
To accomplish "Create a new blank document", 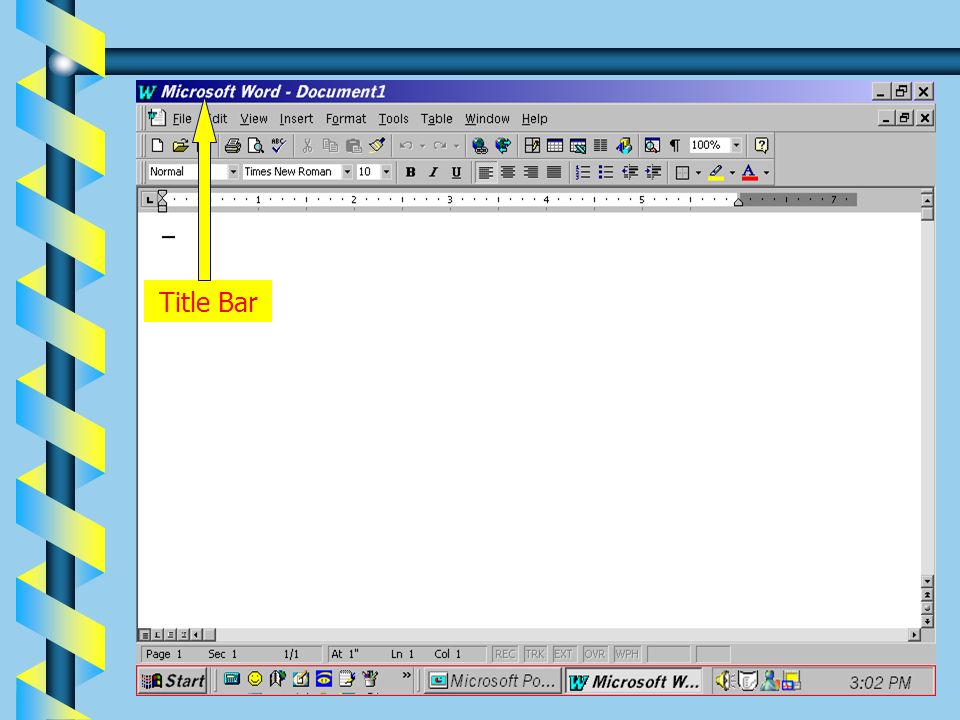I will click(x=157, y=146).
